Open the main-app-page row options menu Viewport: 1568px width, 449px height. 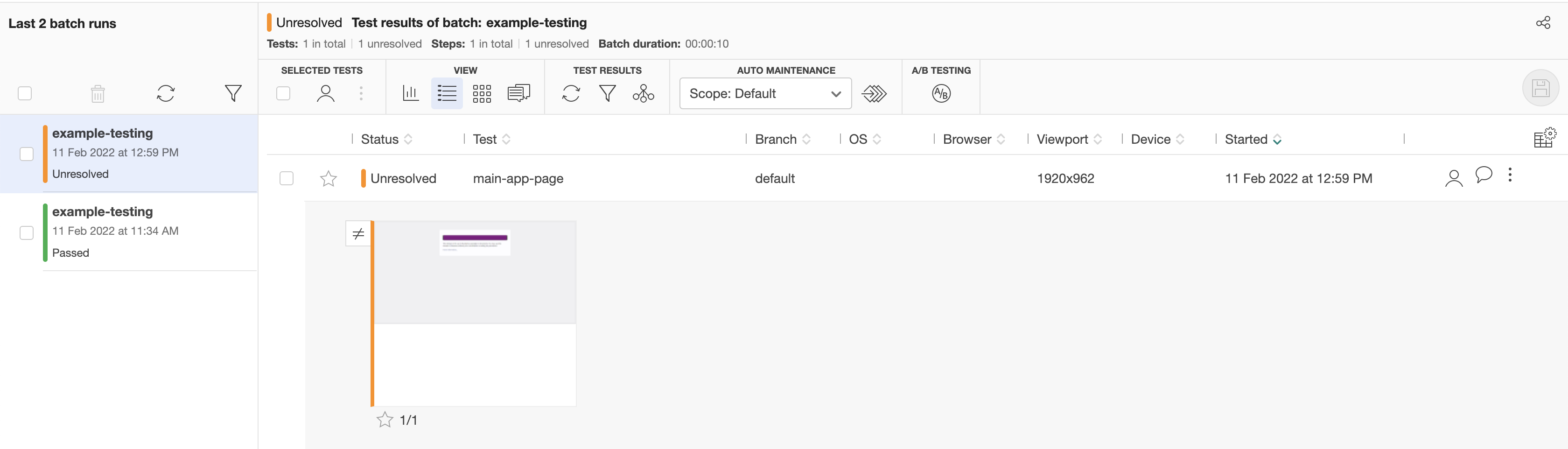(1510, 175)
